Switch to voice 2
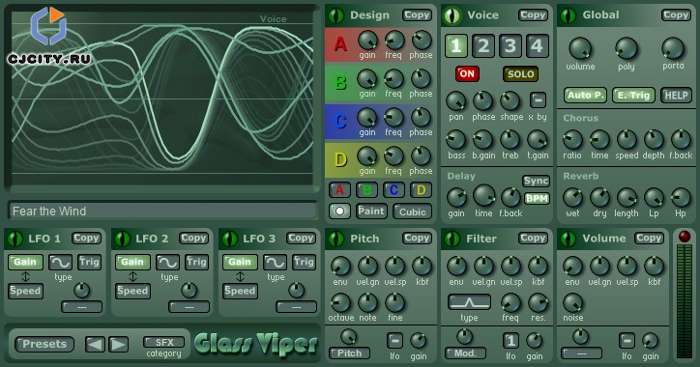 coord(483,46)
